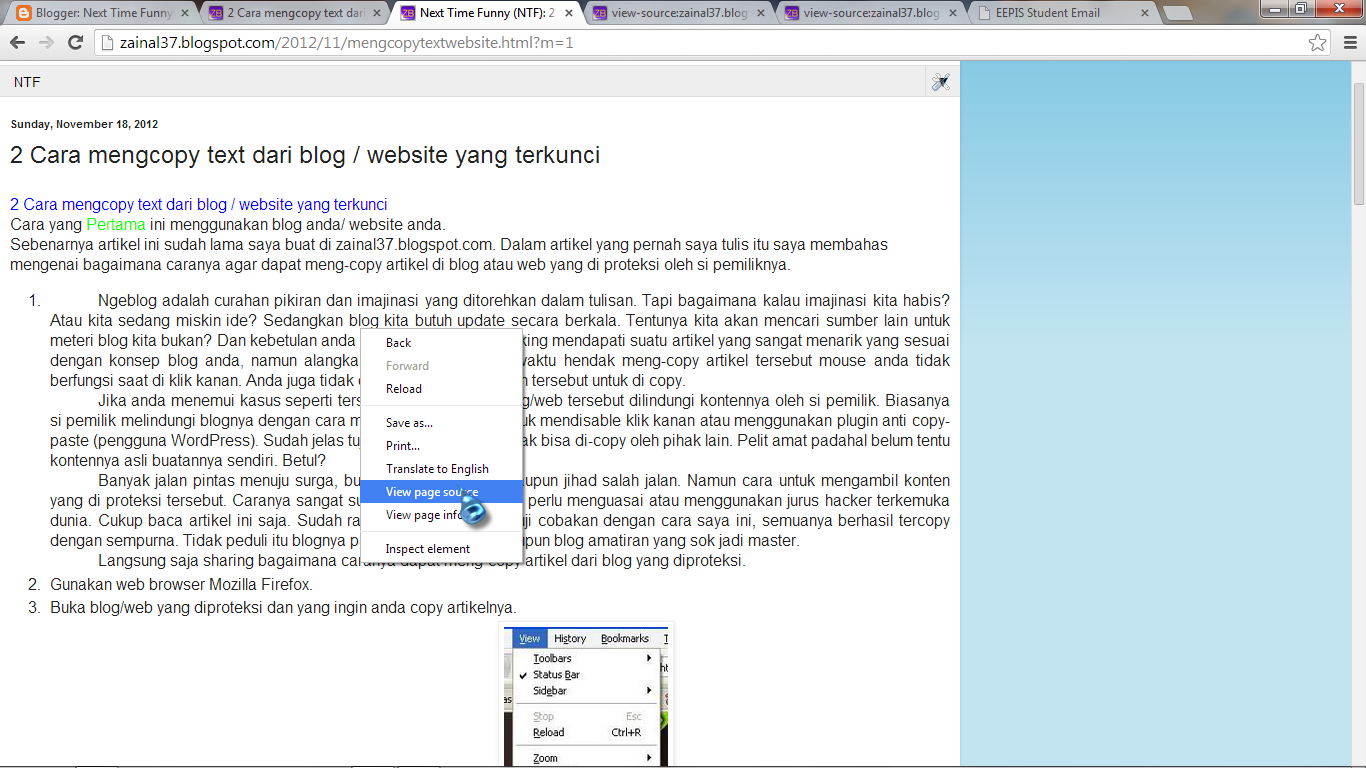Click the grayed forward navigation arrow icon
The height and width of the screenshot is (768, 1366).
click(45, 43)
